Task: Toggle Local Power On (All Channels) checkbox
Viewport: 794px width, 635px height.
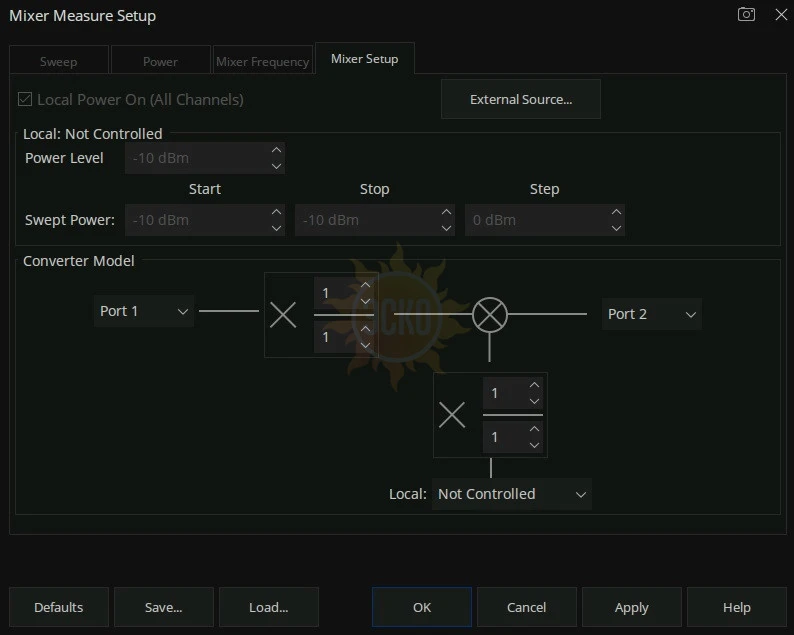Action: tap(26, 100)
